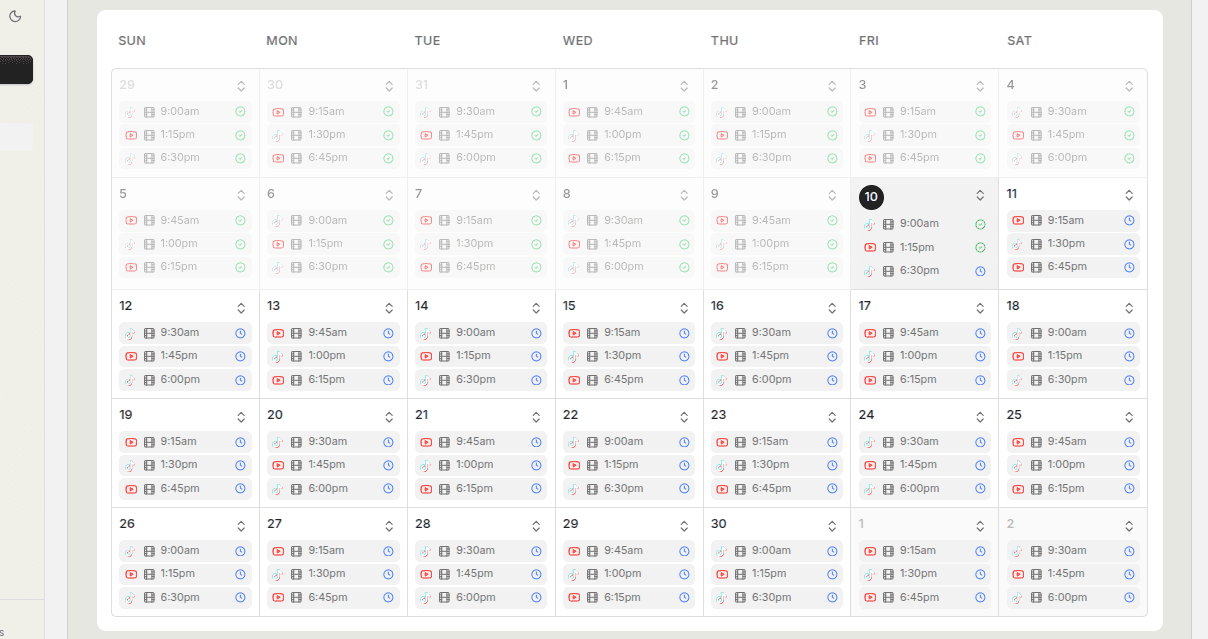Click the day number 15 label

(570, 306)
